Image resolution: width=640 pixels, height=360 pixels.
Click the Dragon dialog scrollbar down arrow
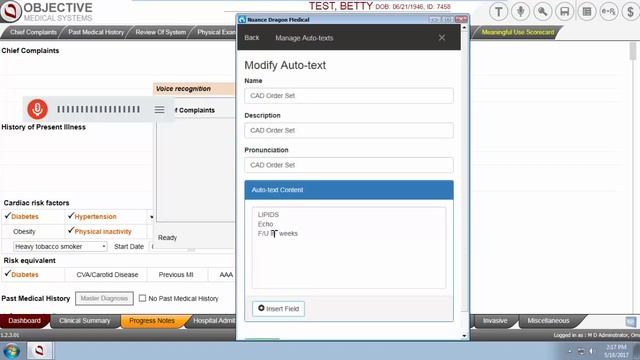(464, 336)
